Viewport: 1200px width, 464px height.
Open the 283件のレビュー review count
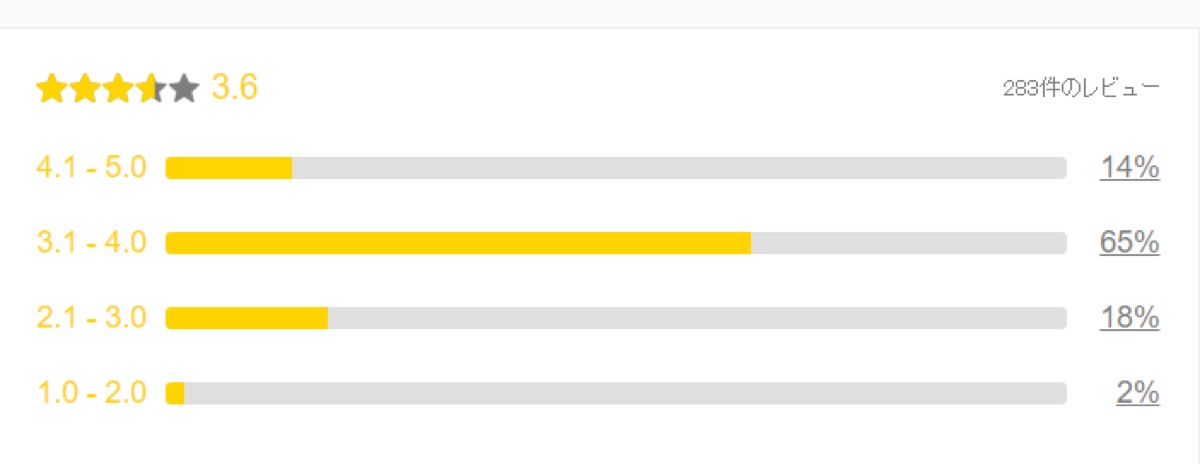click(1081, 89)
